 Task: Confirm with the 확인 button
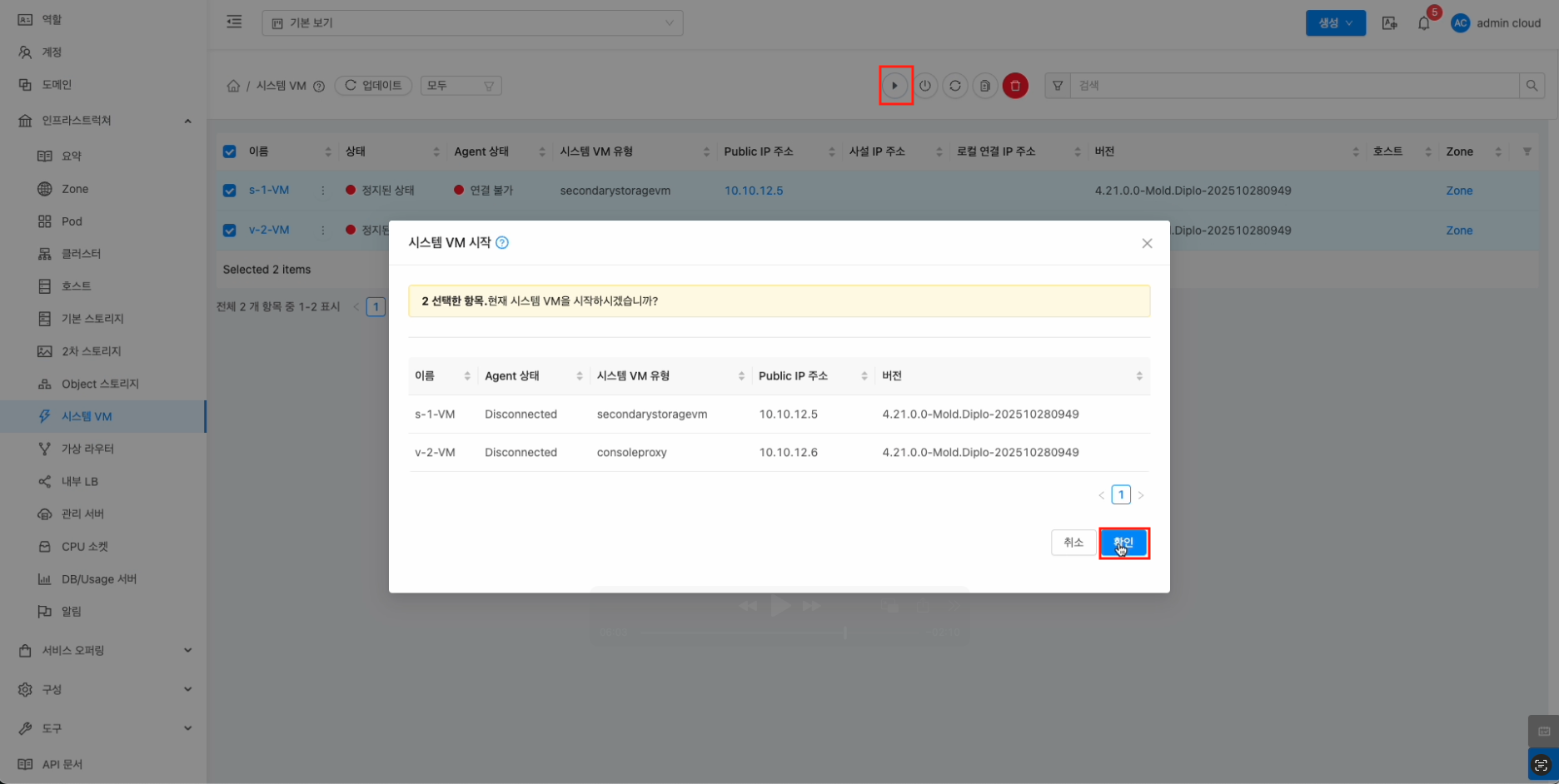pos(1123,543)
